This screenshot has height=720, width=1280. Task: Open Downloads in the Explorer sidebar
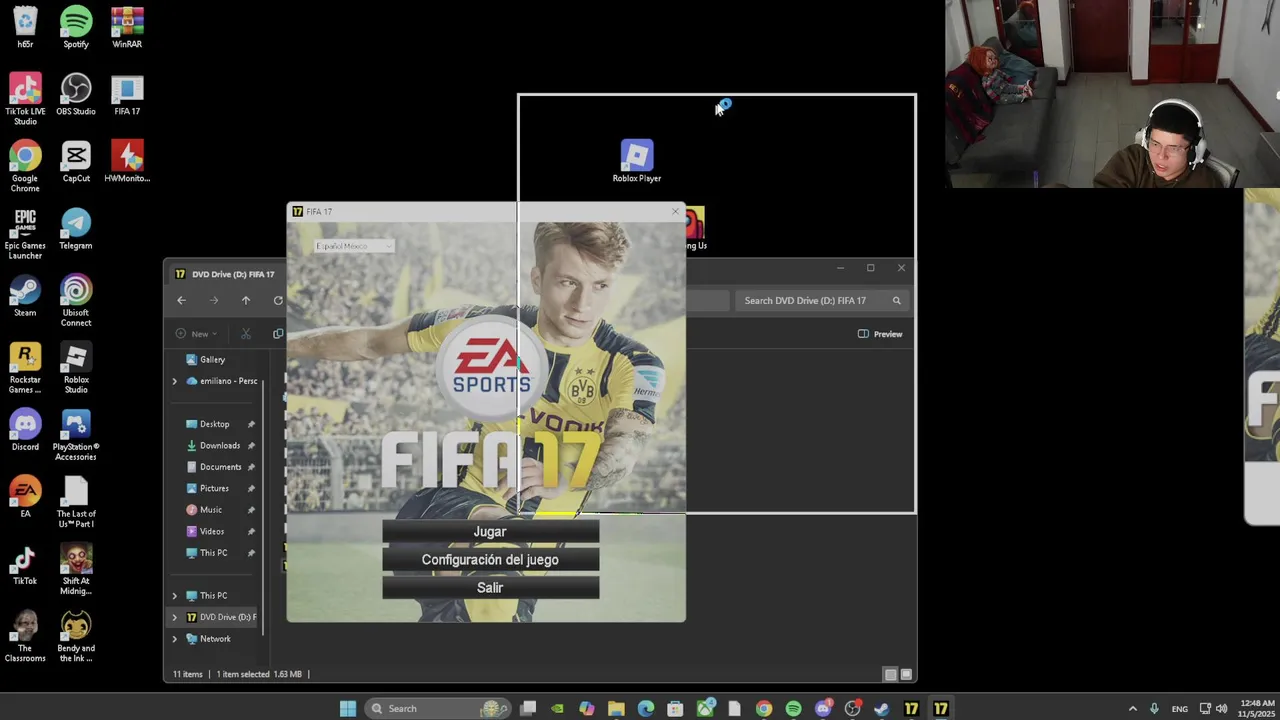coord(219,446)
